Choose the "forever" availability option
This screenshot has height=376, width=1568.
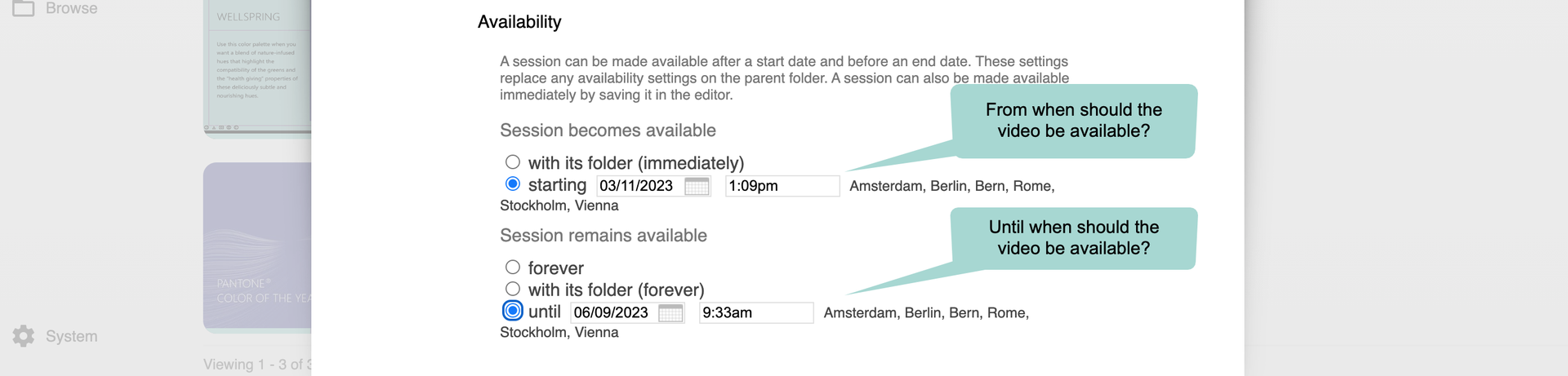pyautogui.click(x=513, y=268)
